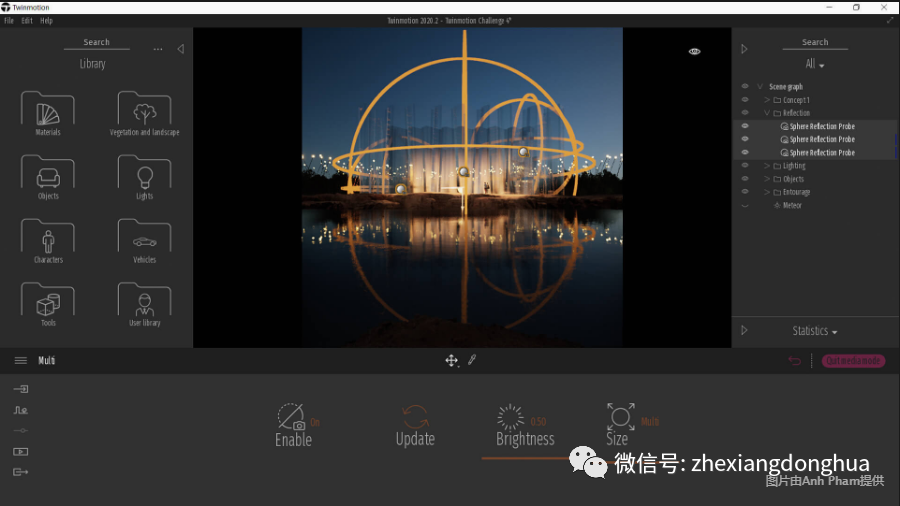Click the Update label
The image size is (900, 506).
(415, 439)
